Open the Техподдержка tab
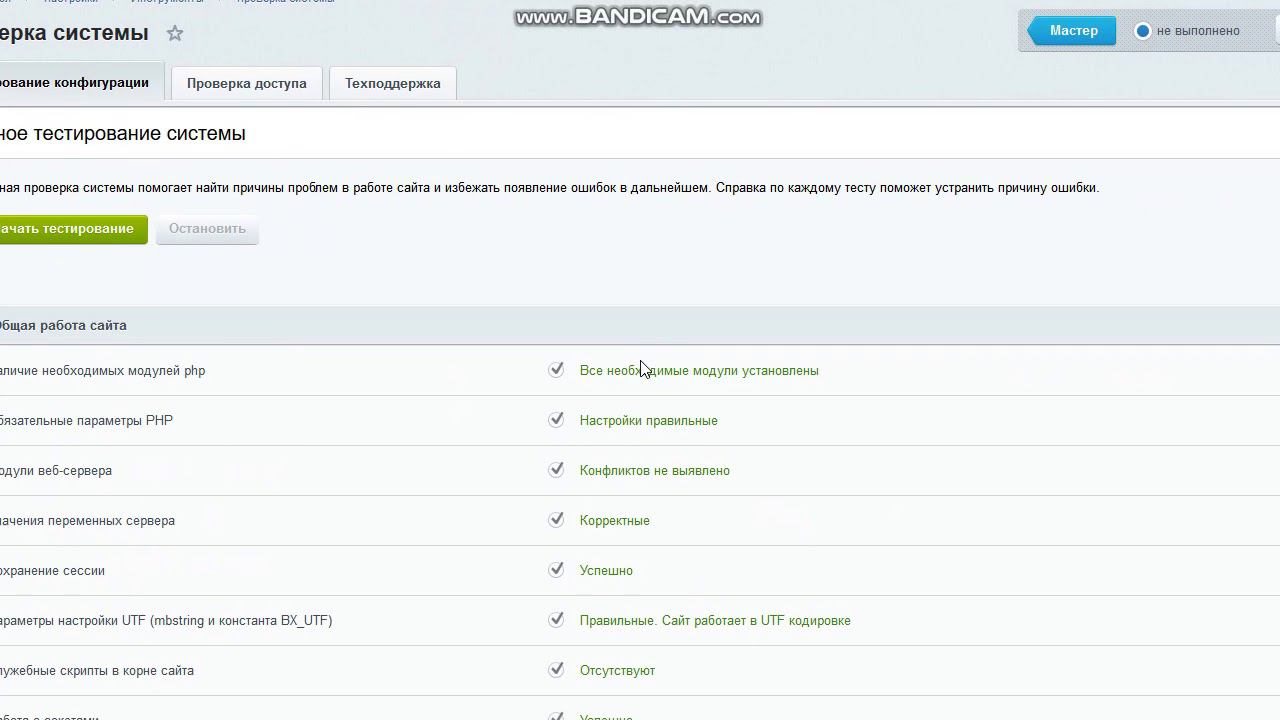1280x720 pixels. tap(392, 83)
